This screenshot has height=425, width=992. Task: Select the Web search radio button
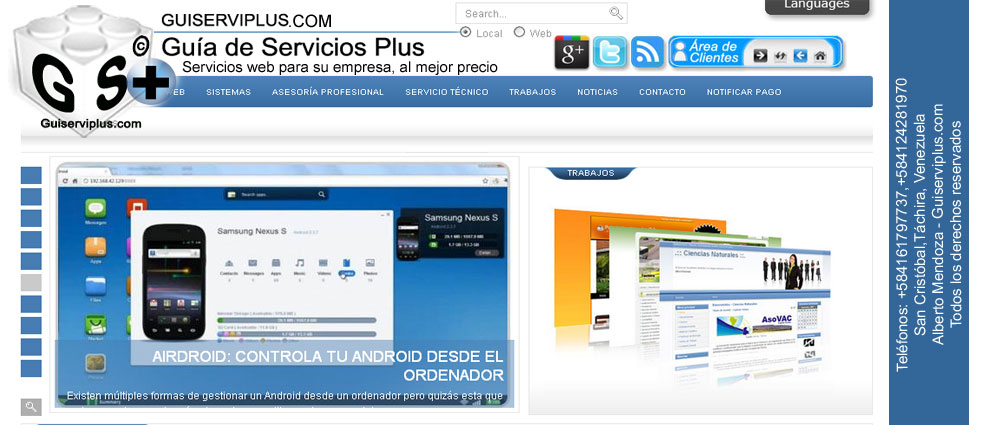tap(519, 32)
